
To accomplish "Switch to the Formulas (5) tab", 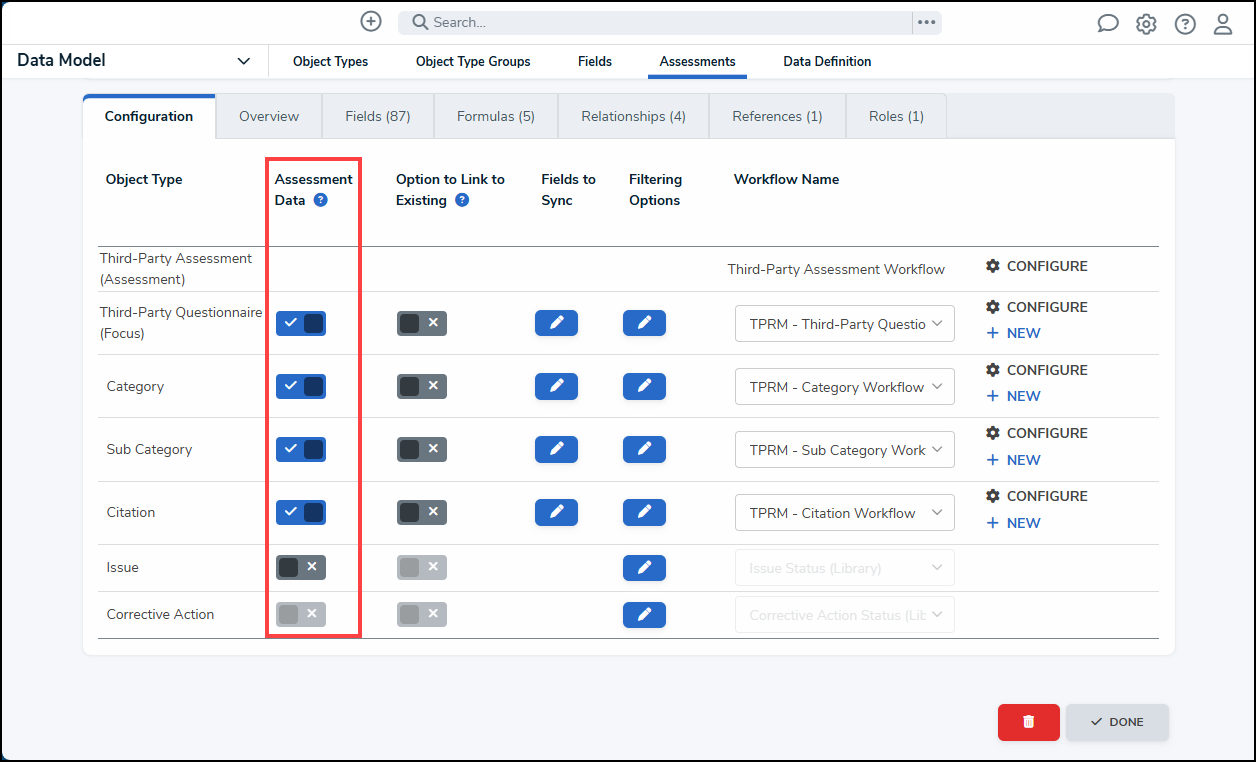I will (496, 116).
